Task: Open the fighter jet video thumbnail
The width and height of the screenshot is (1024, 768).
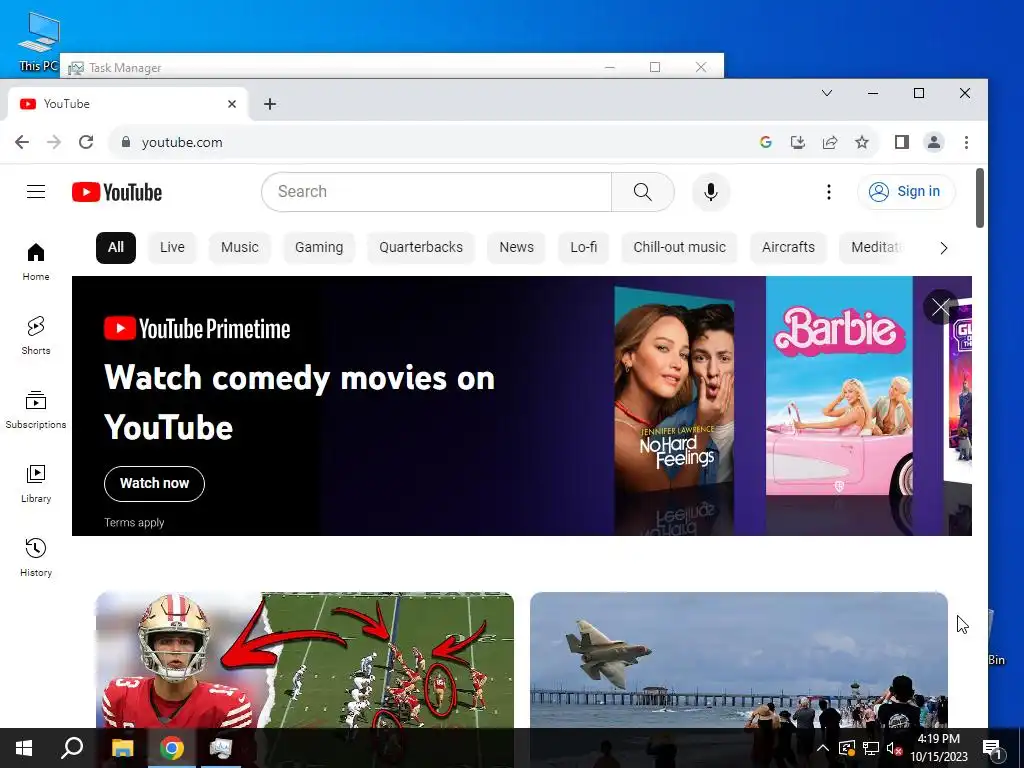Action: (x=739, y=660)
